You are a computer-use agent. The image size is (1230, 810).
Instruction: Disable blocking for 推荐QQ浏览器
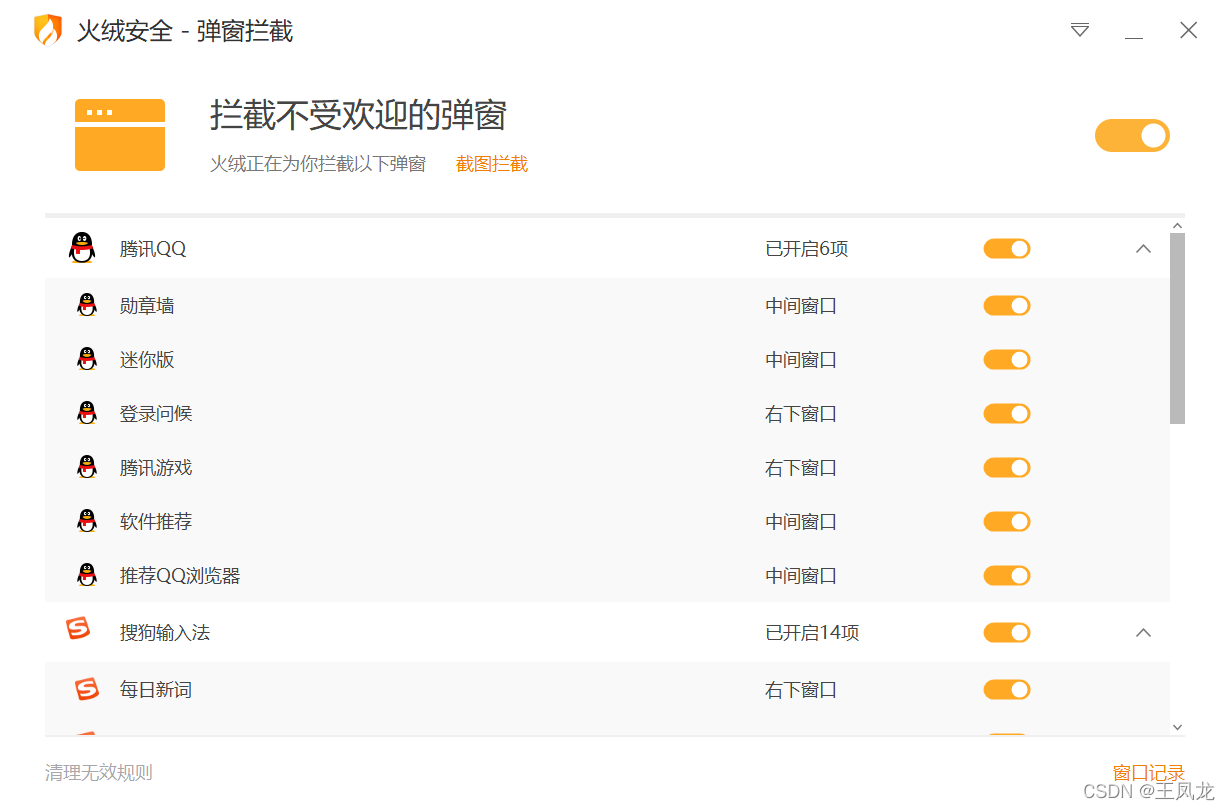(x=1007, y=576)
